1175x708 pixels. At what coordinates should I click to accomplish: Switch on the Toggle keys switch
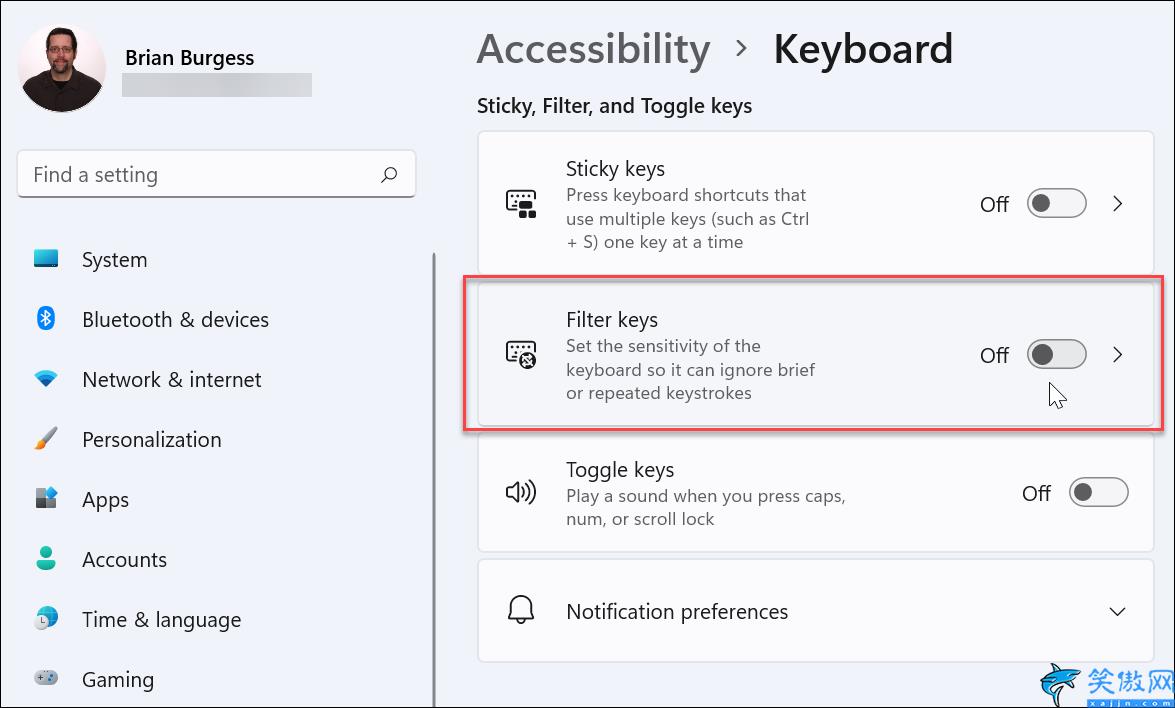click(x=1099, y=492)
